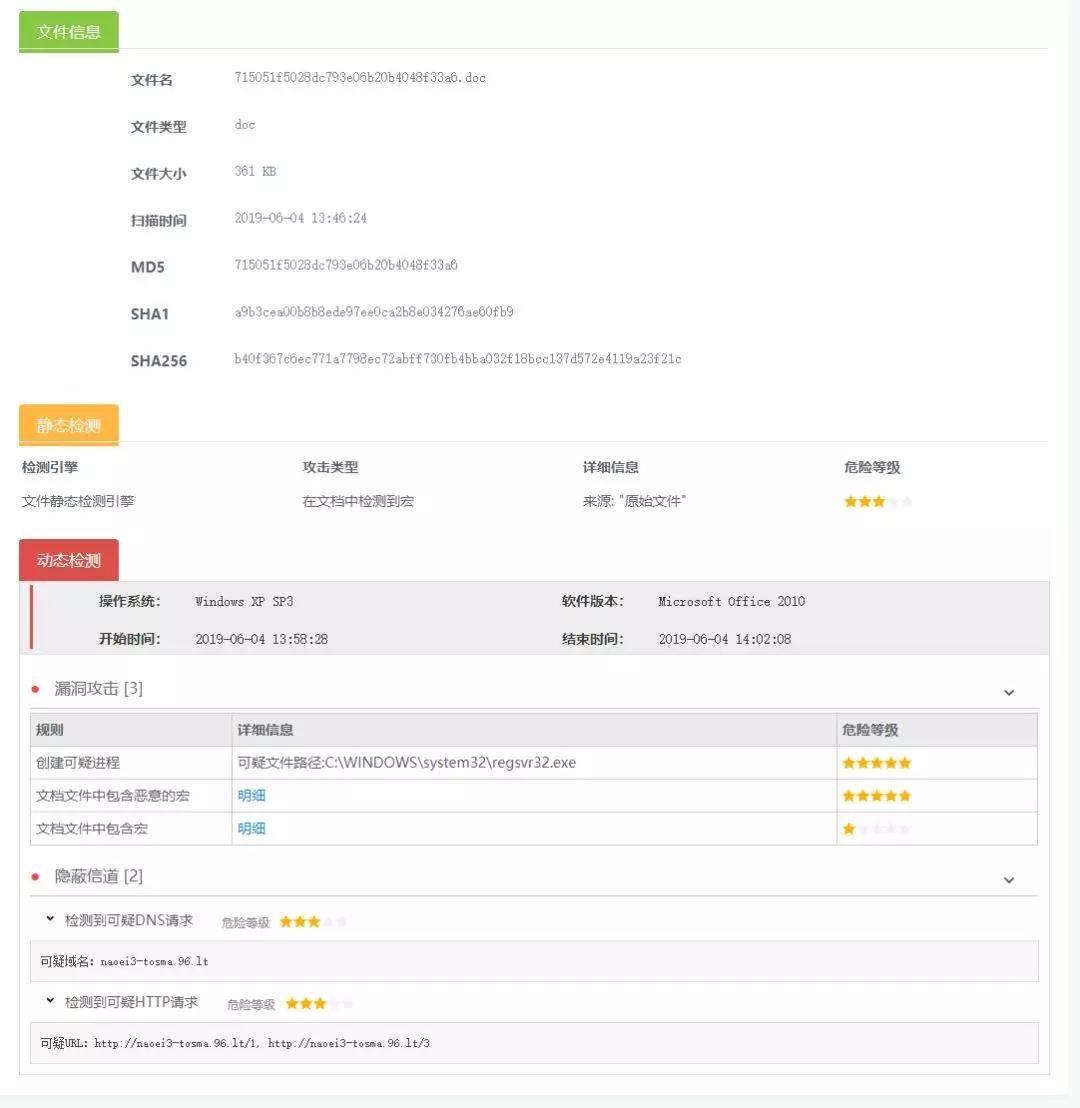Screen dimensions: 1080x1108
Task: Click the 危险等级 column header in rules table
Action: (871, 730)
